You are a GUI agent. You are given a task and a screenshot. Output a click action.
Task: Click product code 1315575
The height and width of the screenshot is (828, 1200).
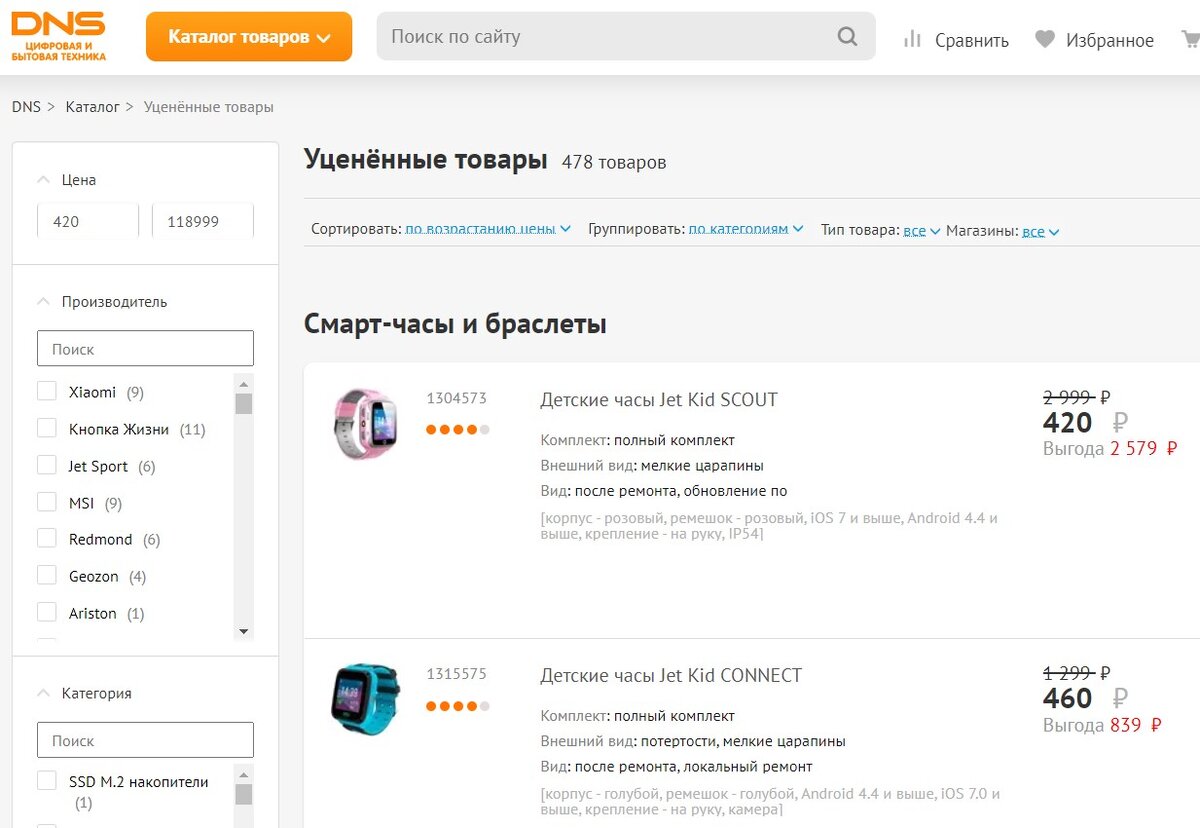(456, 674)
